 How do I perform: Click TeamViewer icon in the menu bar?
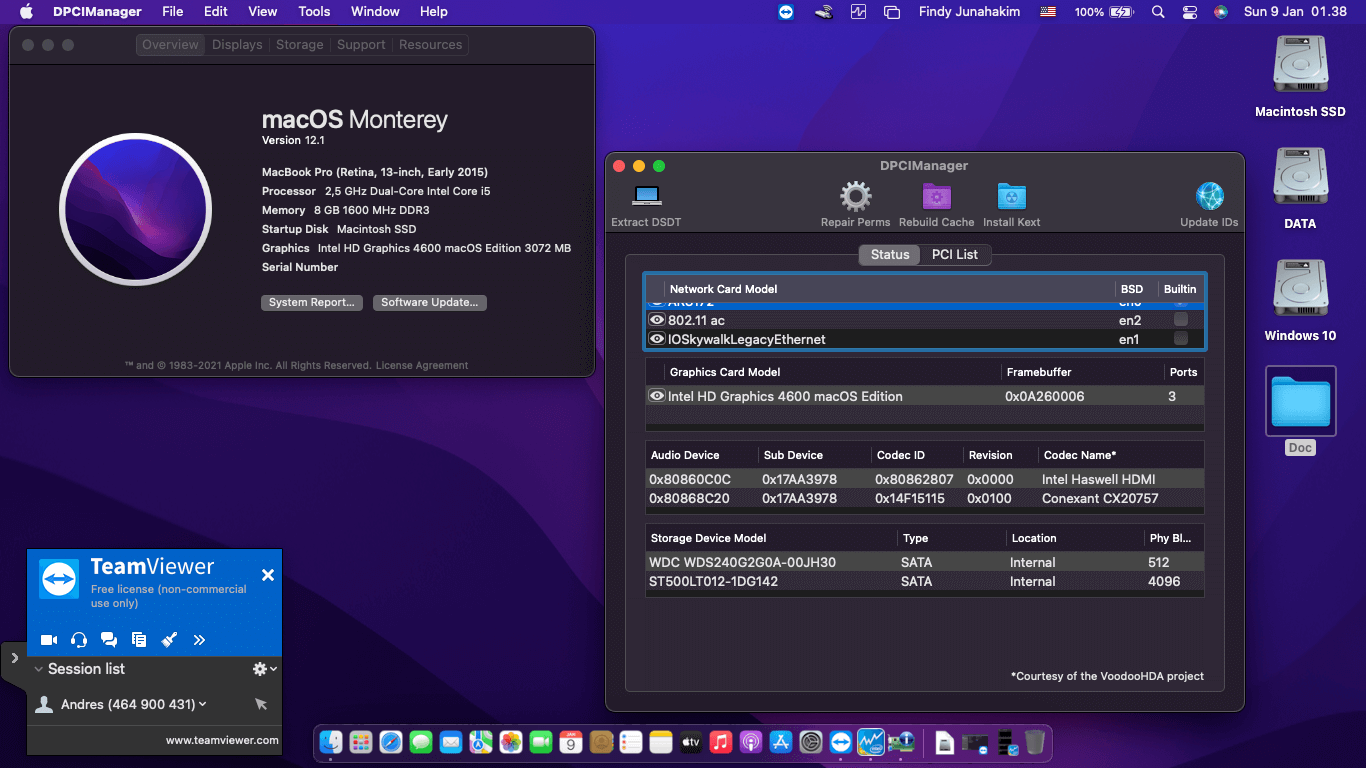tap(787, 12)
